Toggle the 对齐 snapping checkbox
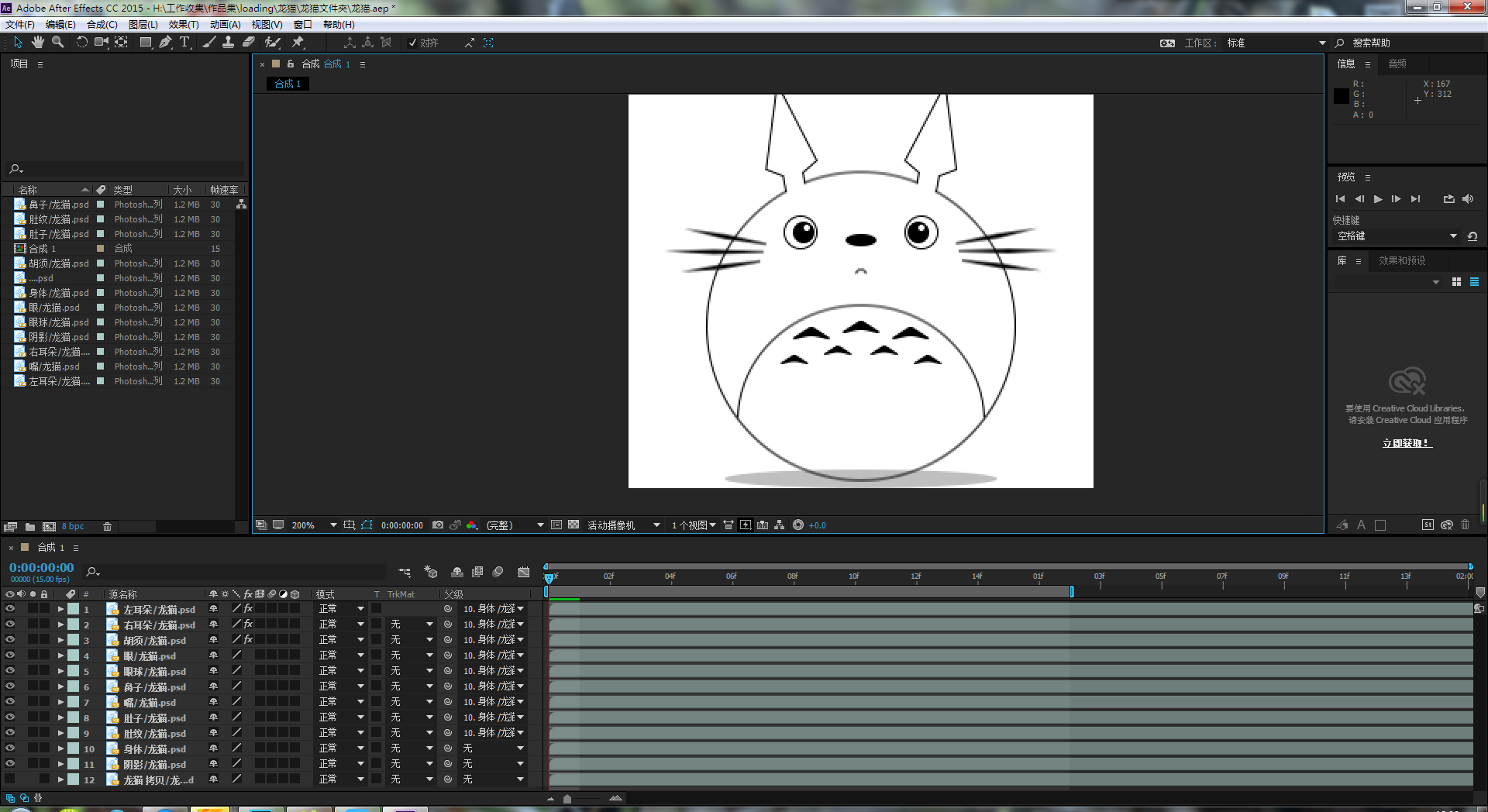This screenshot has width=1488, height=812. [413, 43]
